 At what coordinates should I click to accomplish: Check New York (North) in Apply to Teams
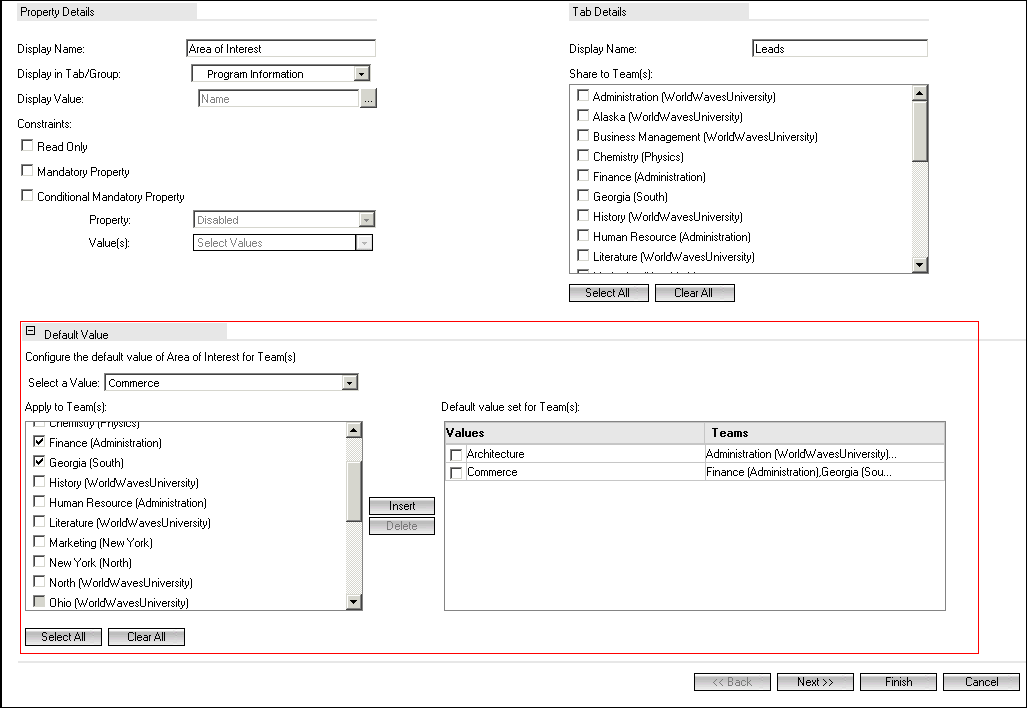coord(39,561)
